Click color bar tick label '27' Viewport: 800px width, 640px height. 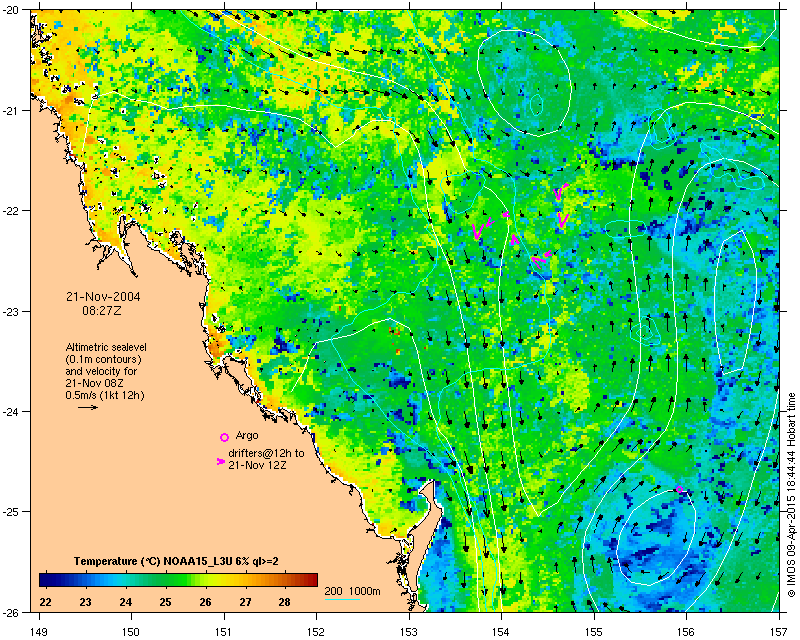pos(245,602)
